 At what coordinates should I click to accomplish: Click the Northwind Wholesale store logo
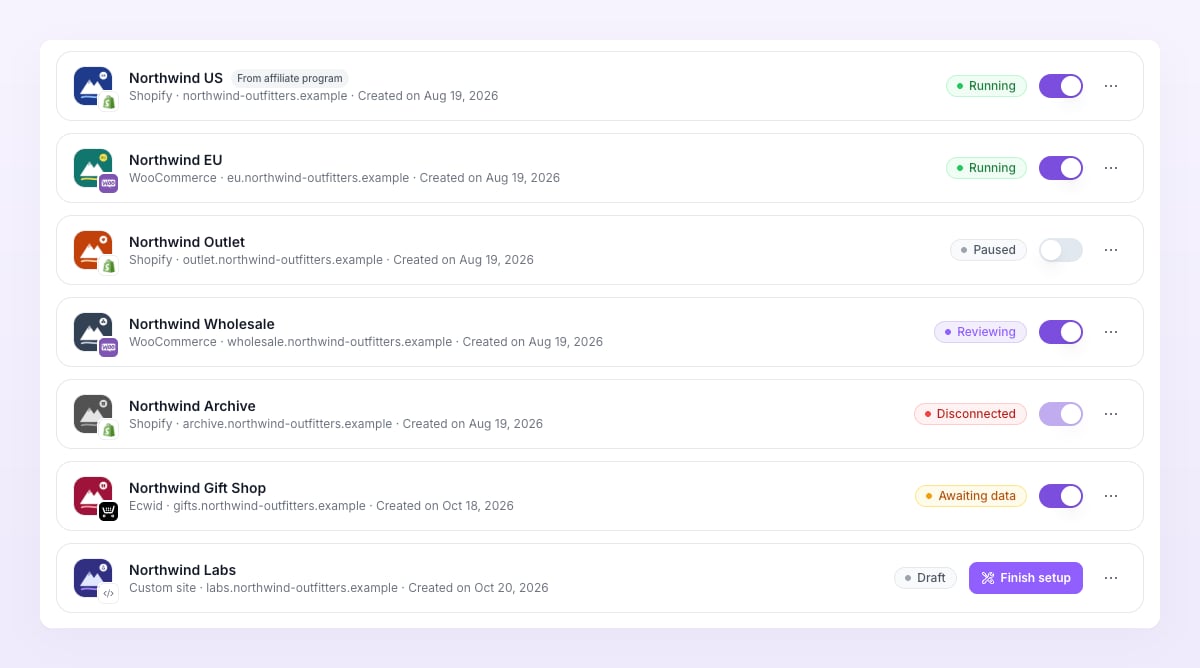pyautogui.click(x=93, y=332)
